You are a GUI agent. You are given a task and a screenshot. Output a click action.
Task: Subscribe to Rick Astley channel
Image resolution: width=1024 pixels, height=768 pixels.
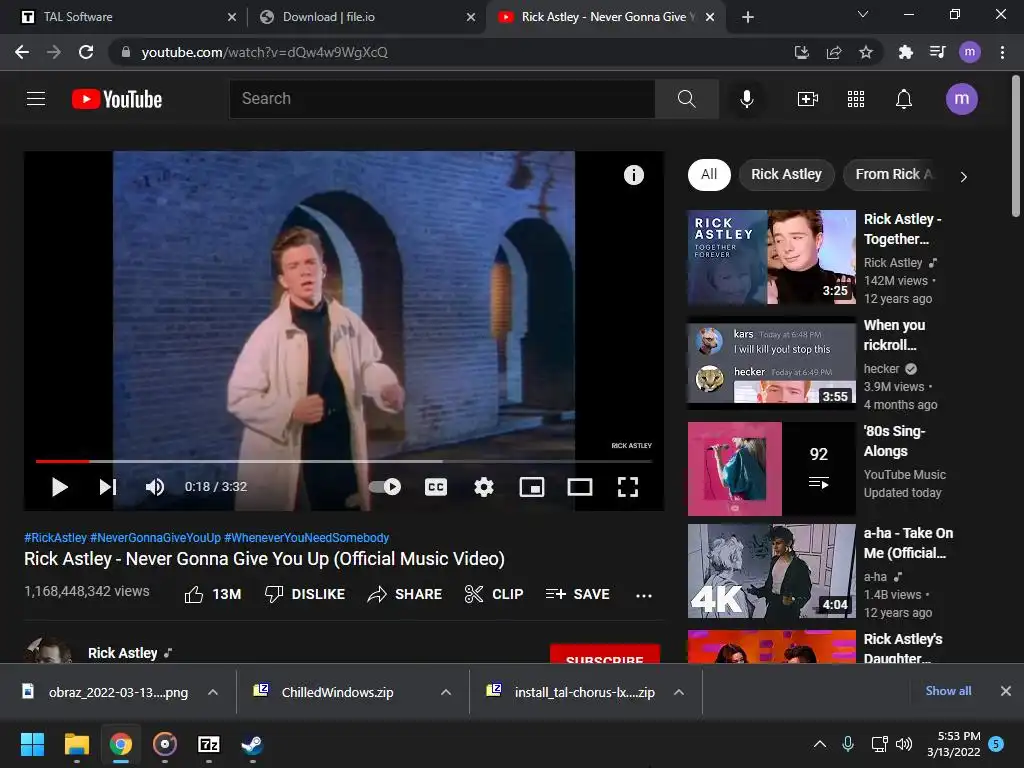(605, 655)
